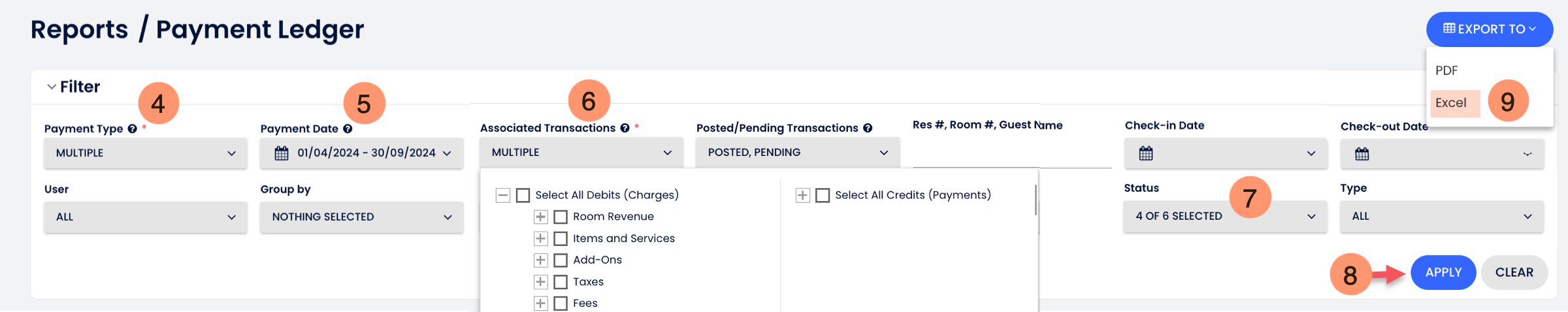The image size is (1568, 312).
Task: Expand the Items and Services tree node
Action: coord(540,238)
